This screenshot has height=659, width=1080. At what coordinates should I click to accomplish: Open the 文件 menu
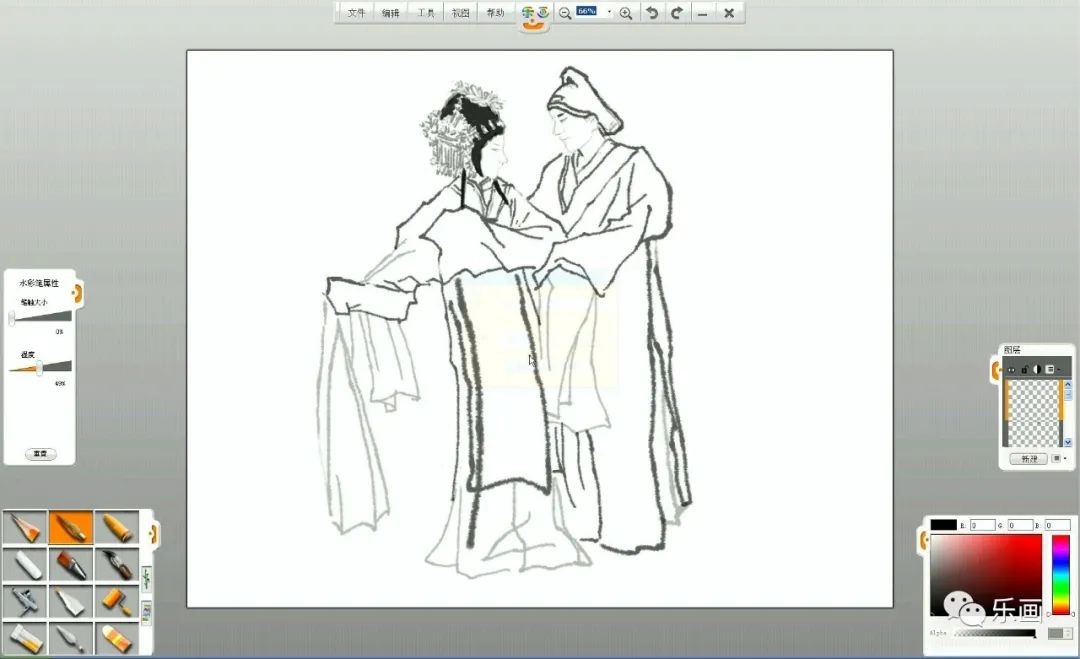coord(357,13)
